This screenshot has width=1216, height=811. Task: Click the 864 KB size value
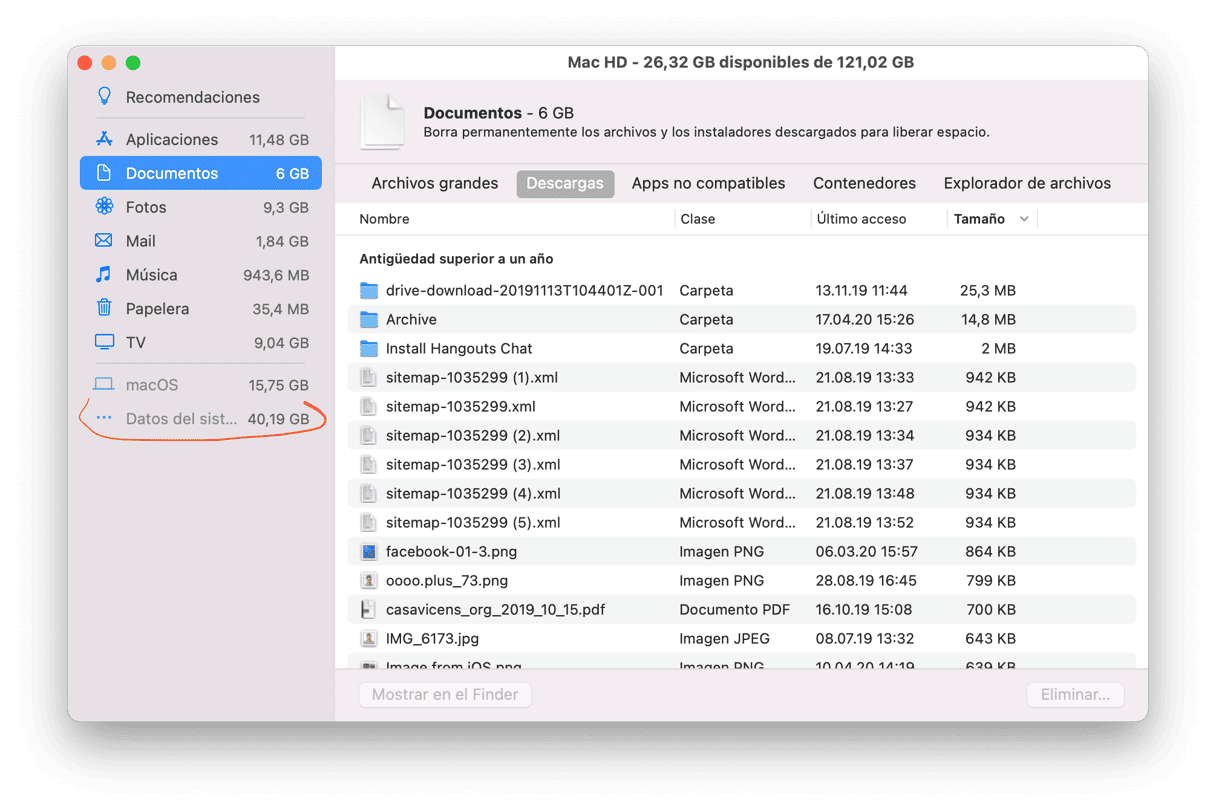pos(990,552)
